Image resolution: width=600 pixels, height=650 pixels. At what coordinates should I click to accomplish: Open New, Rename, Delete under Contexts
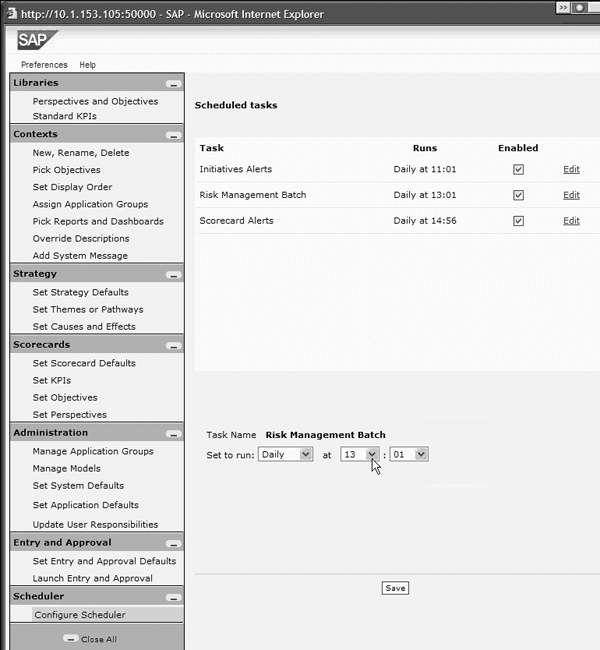pyautogui.click(x=81, y=153)
